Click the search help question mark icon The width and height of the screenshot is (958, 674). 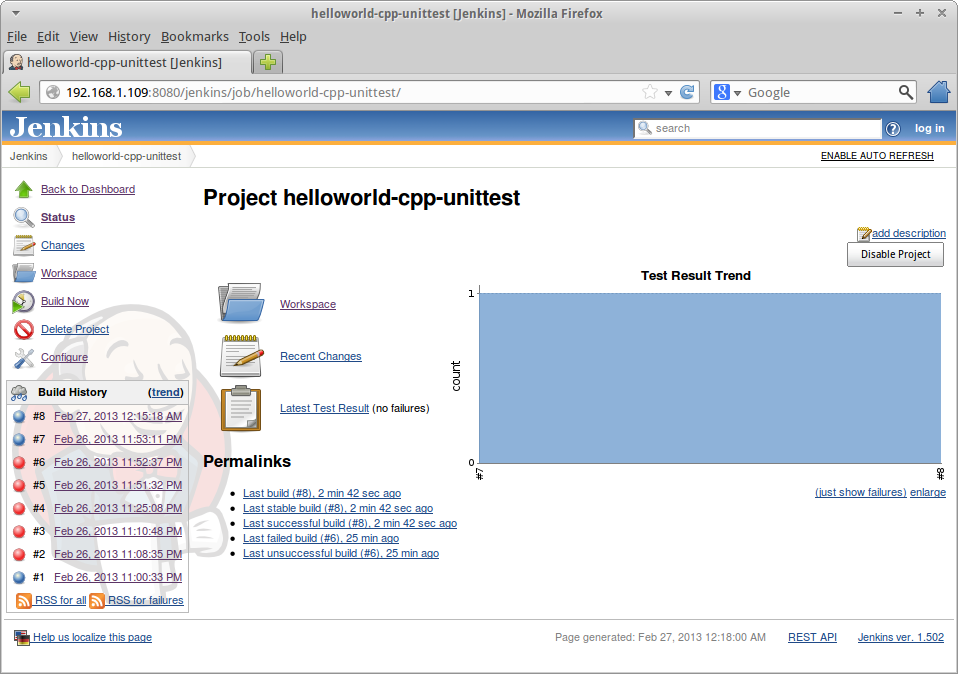[893, 129]
